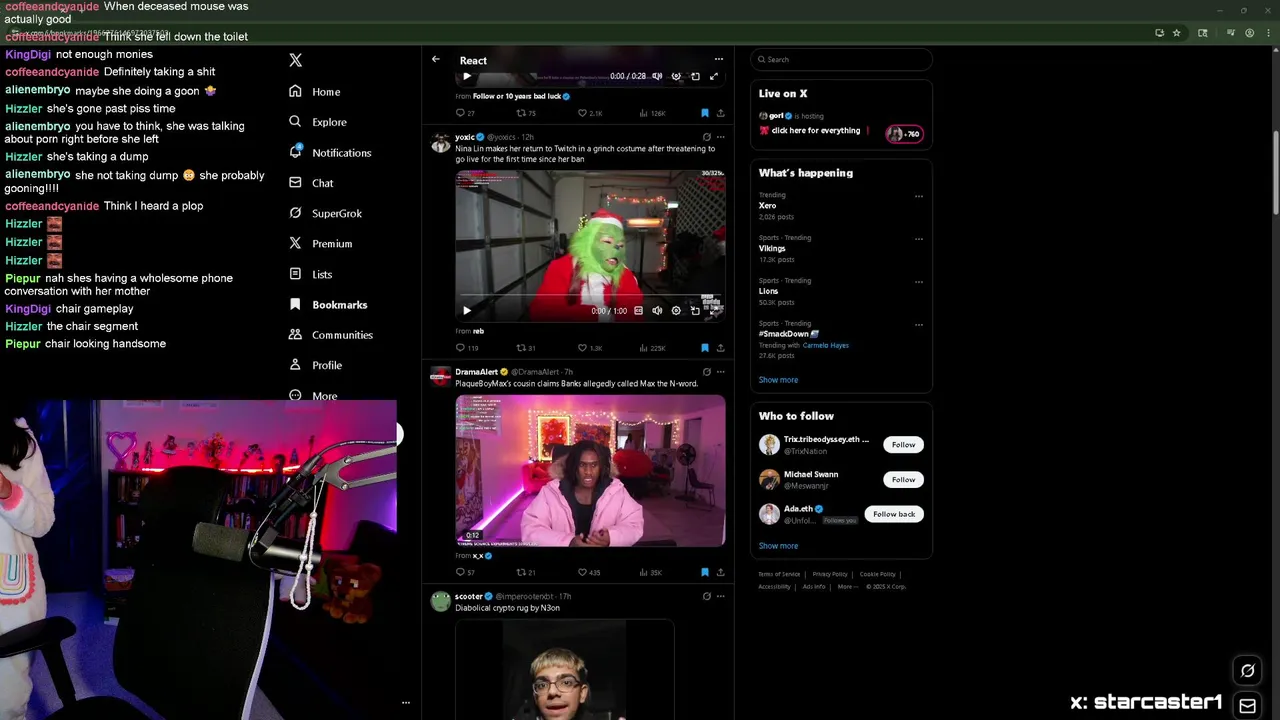Go to Home in the X sidebar

(x=315, y=91)
